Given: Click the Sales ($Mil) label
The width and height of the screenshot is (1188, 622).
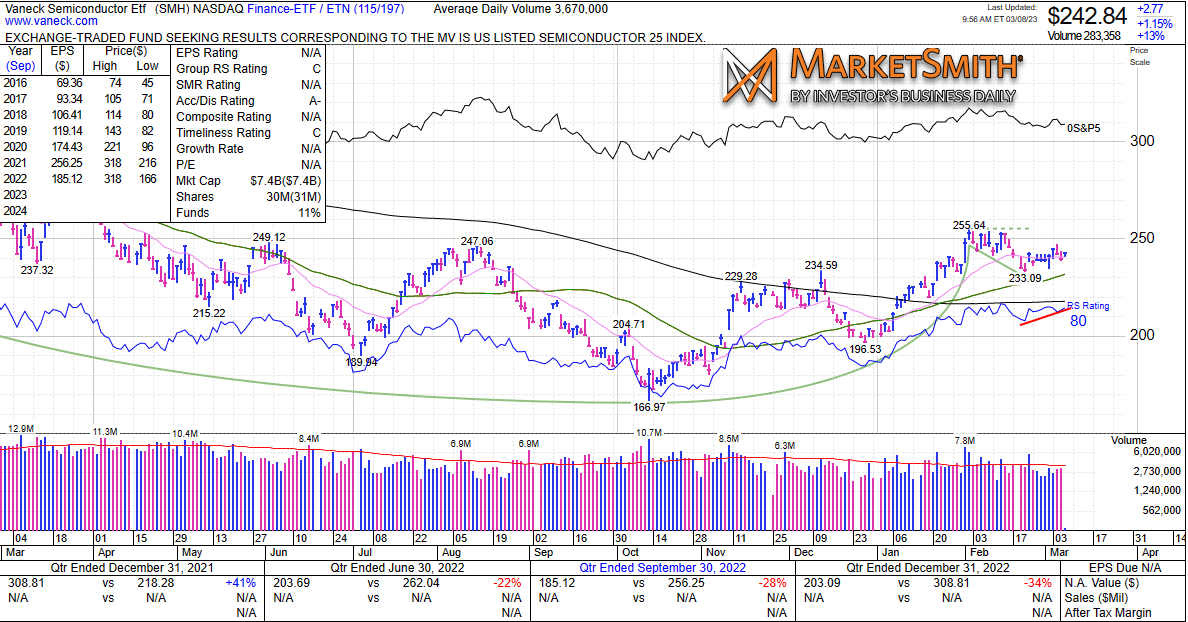Looking at the screenshot, I should point(1096,598).
